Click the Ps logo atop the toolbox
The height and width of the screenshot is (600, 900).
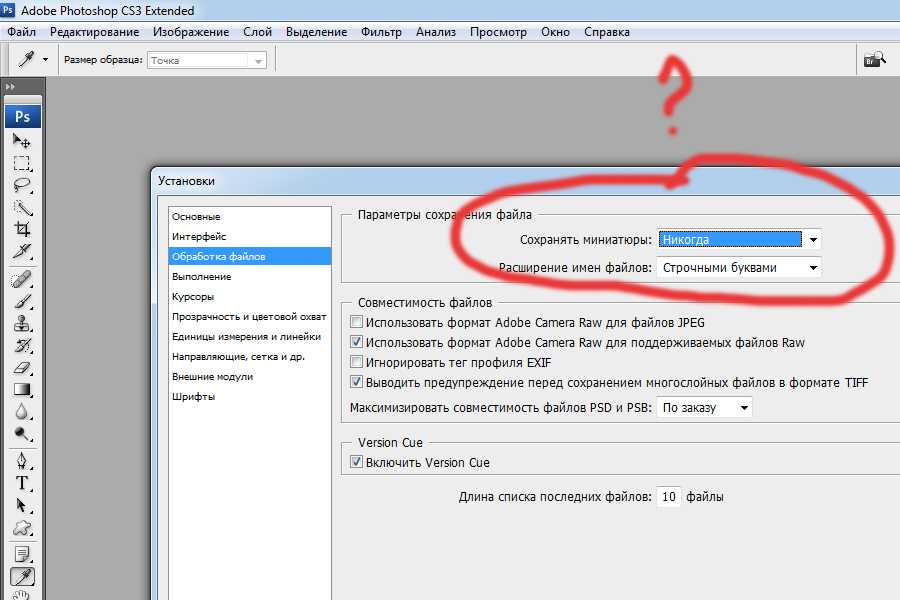[22, 117]
